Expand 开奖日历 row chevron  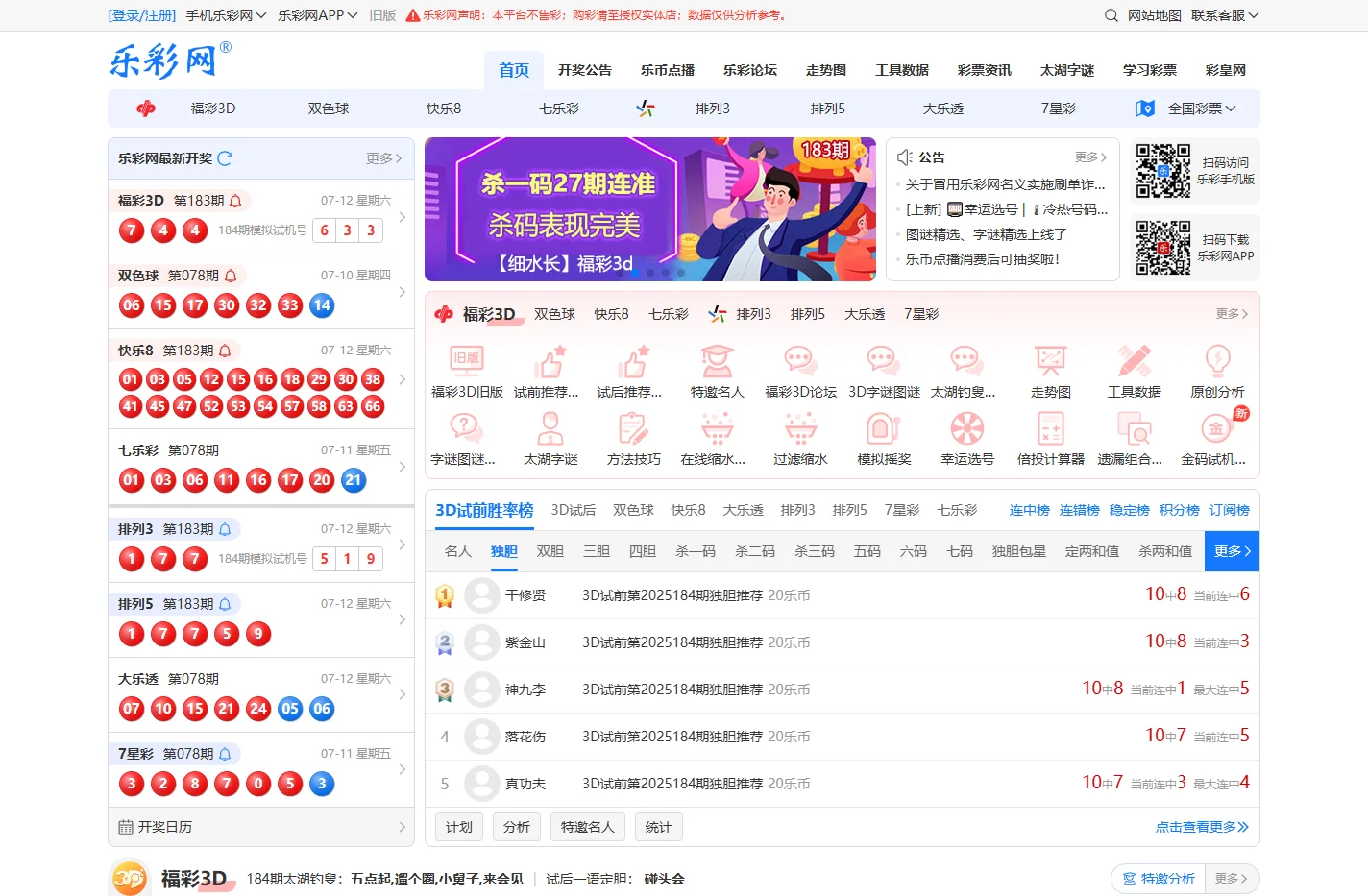(x=402, y=827)
